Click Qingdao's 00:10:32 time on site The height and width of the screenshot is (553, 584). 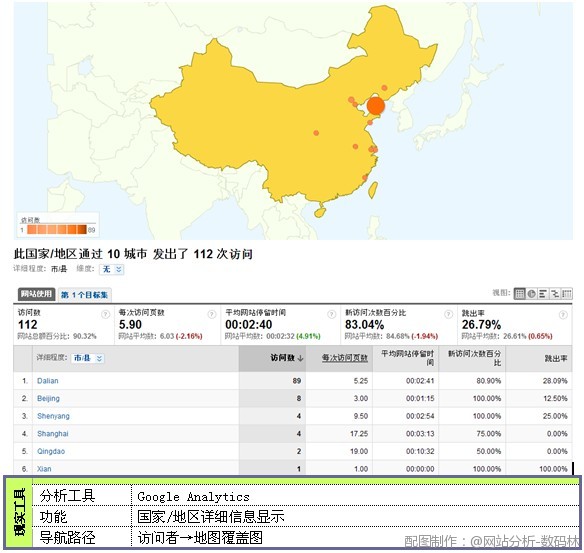[x=420, y=451]
